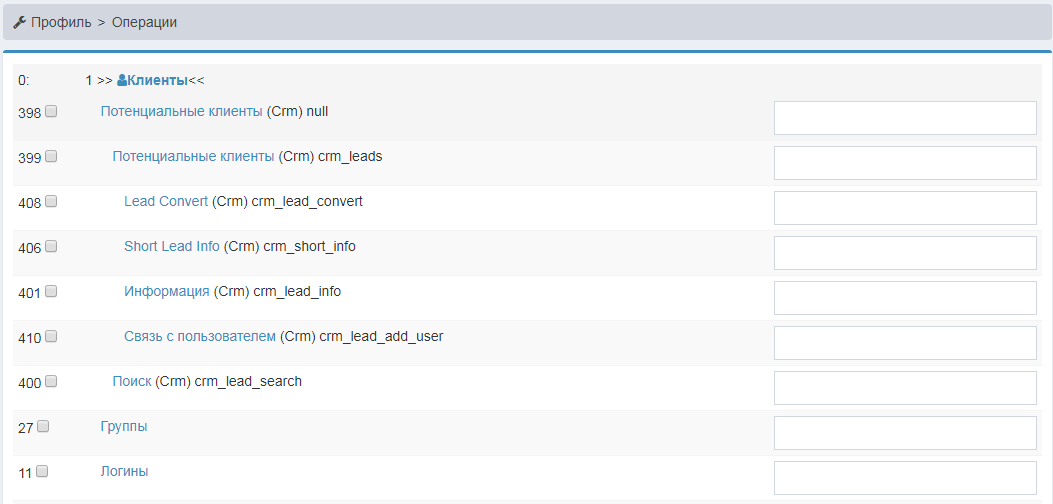Tick the checkbox next to 399
This screenshot has height=504, width=1053.
coord(51,157)
